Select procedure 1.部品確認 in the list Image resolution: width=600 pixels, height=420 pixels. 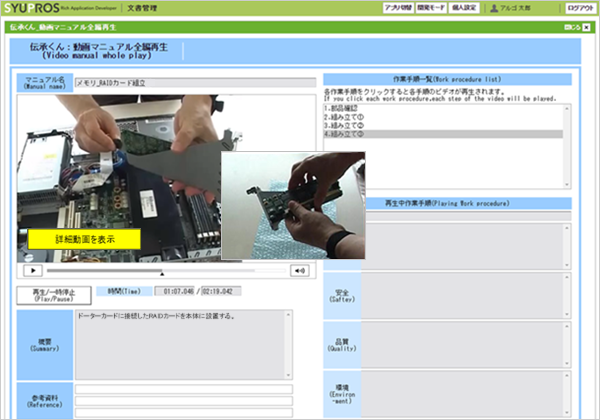pyautogui.click(x=443, y=109)
